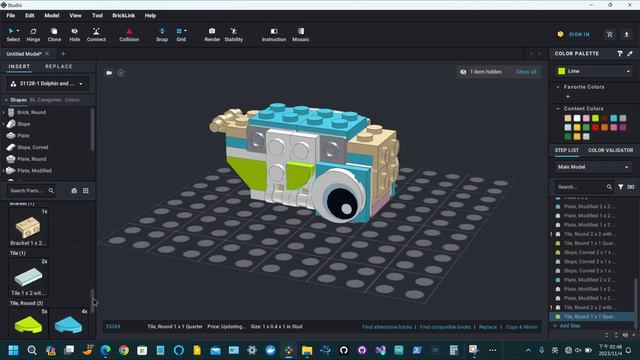Activate the Clone tool
Viewport: 640px width, 360px height.
tap(54, 35)
